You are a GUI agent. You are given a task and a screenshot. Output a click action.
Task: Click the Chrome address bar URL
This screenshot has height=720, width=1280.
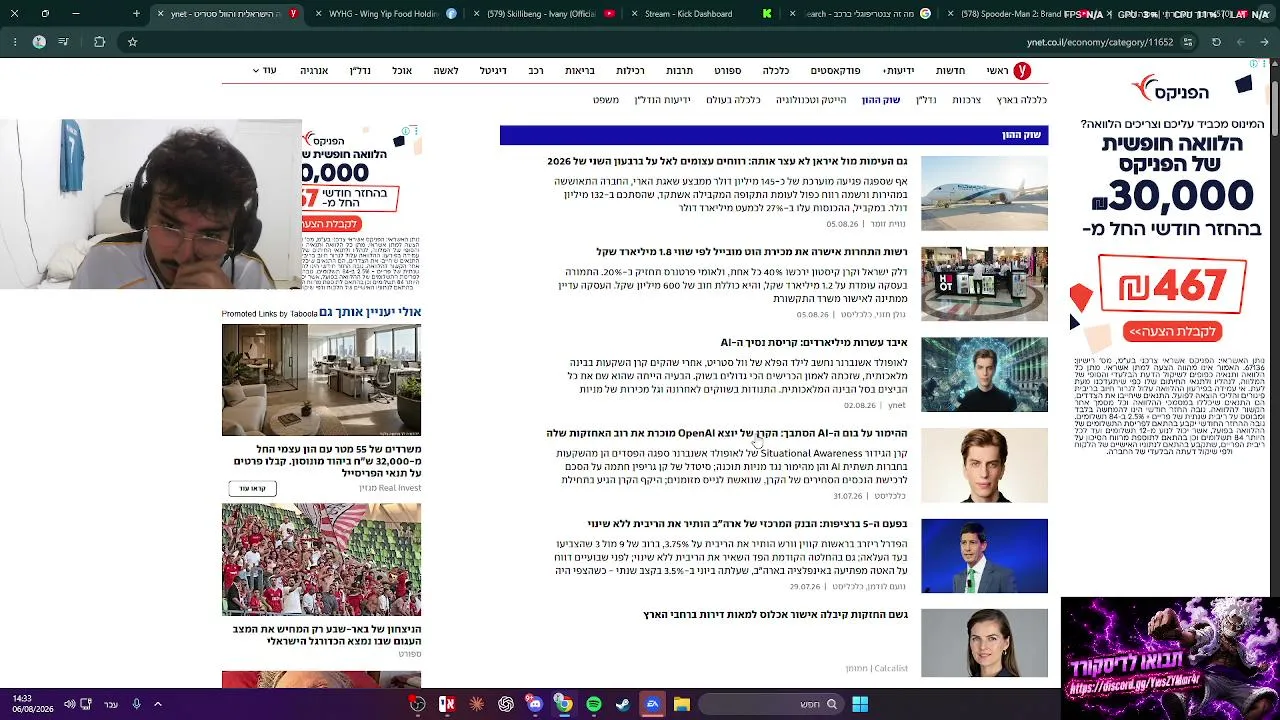pyautogui.click(x=1100, y=42)
